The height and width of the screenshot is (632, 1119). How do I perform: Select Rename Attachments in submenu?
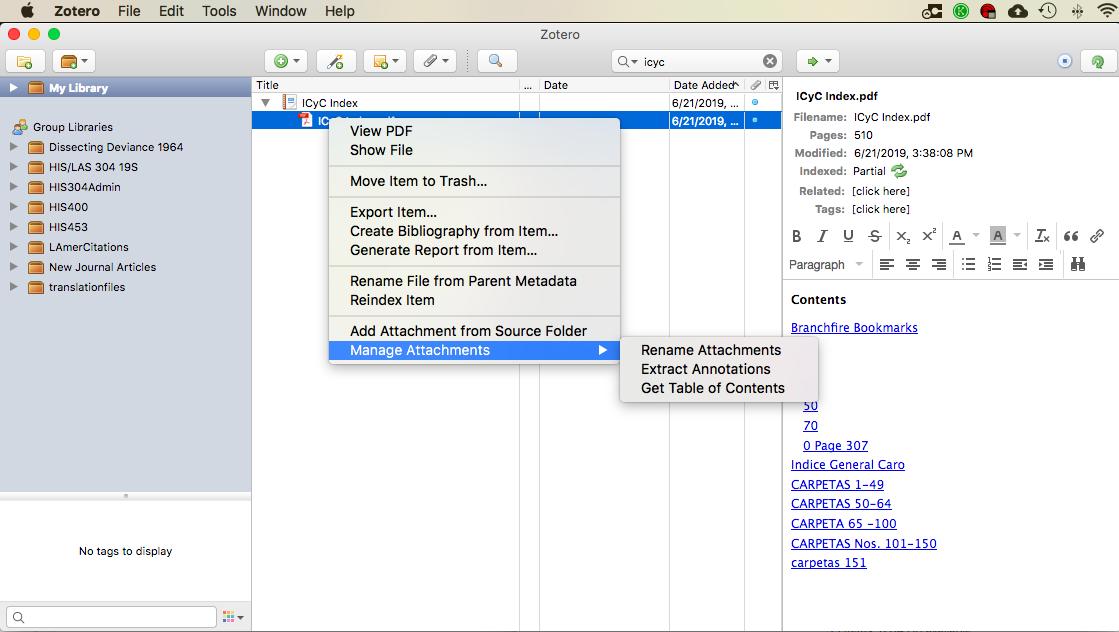click(711, 350)
